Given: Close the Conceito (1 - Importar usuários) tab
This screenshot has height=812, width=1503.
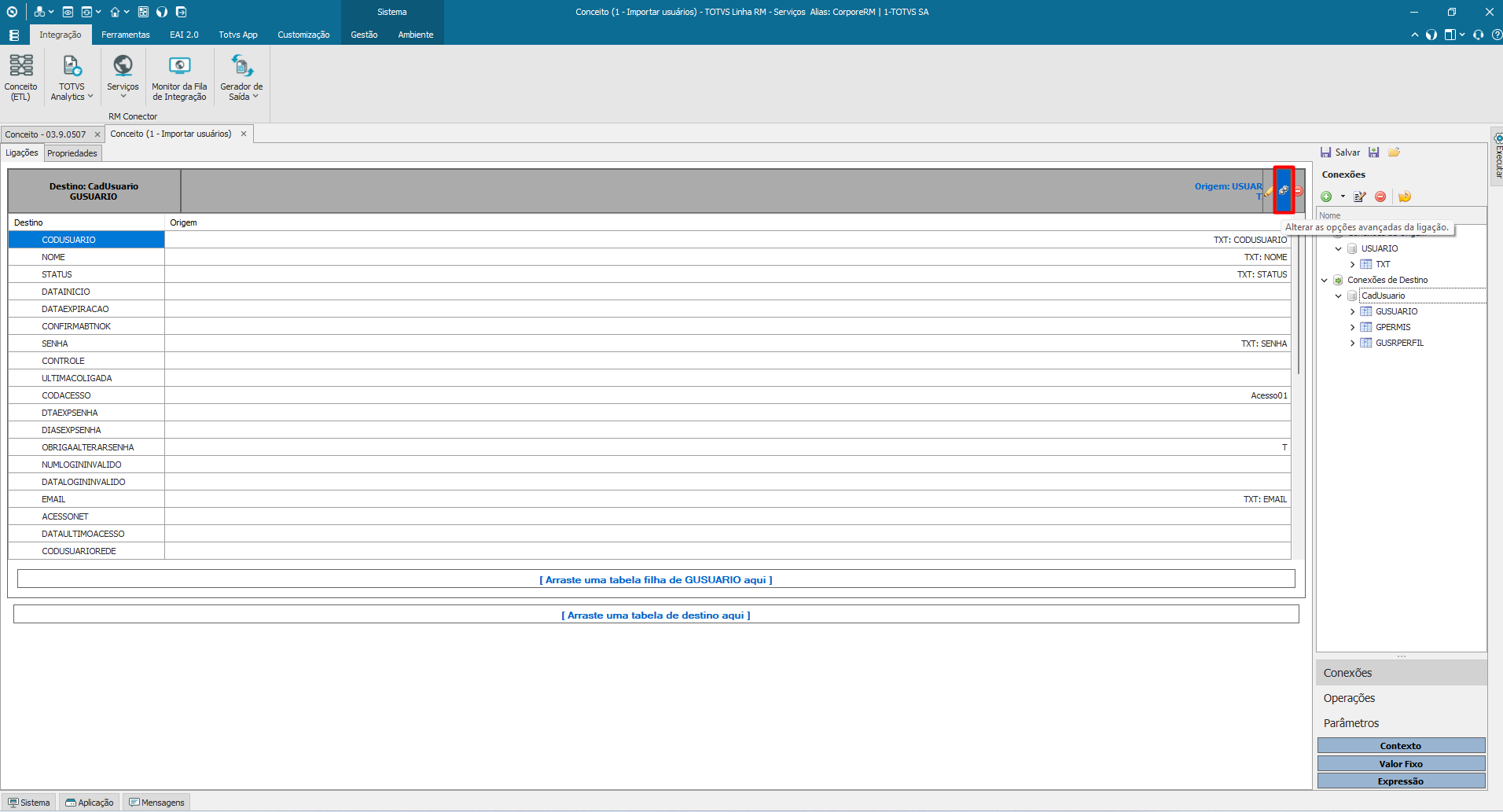Looking at the screenshot, I should pyautogui.click(x=244, y=134).
